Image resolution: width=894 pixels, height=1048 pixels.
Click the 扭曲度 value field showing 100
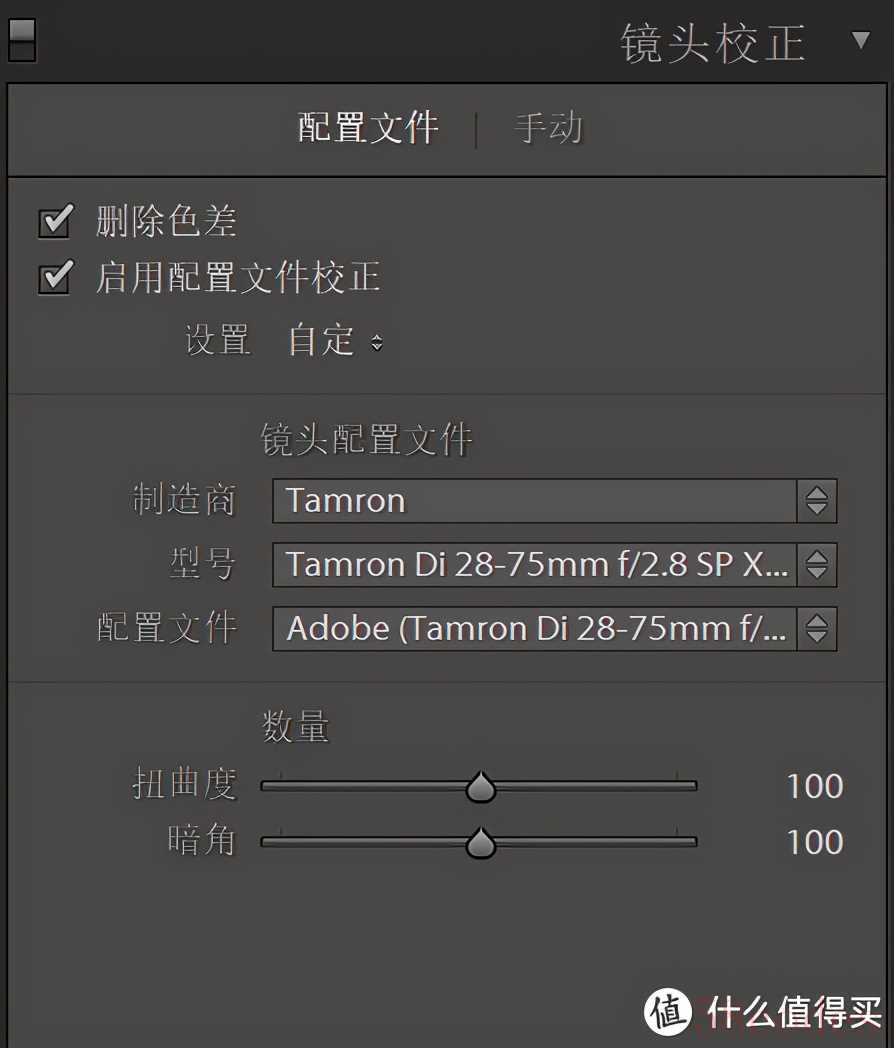814,787
